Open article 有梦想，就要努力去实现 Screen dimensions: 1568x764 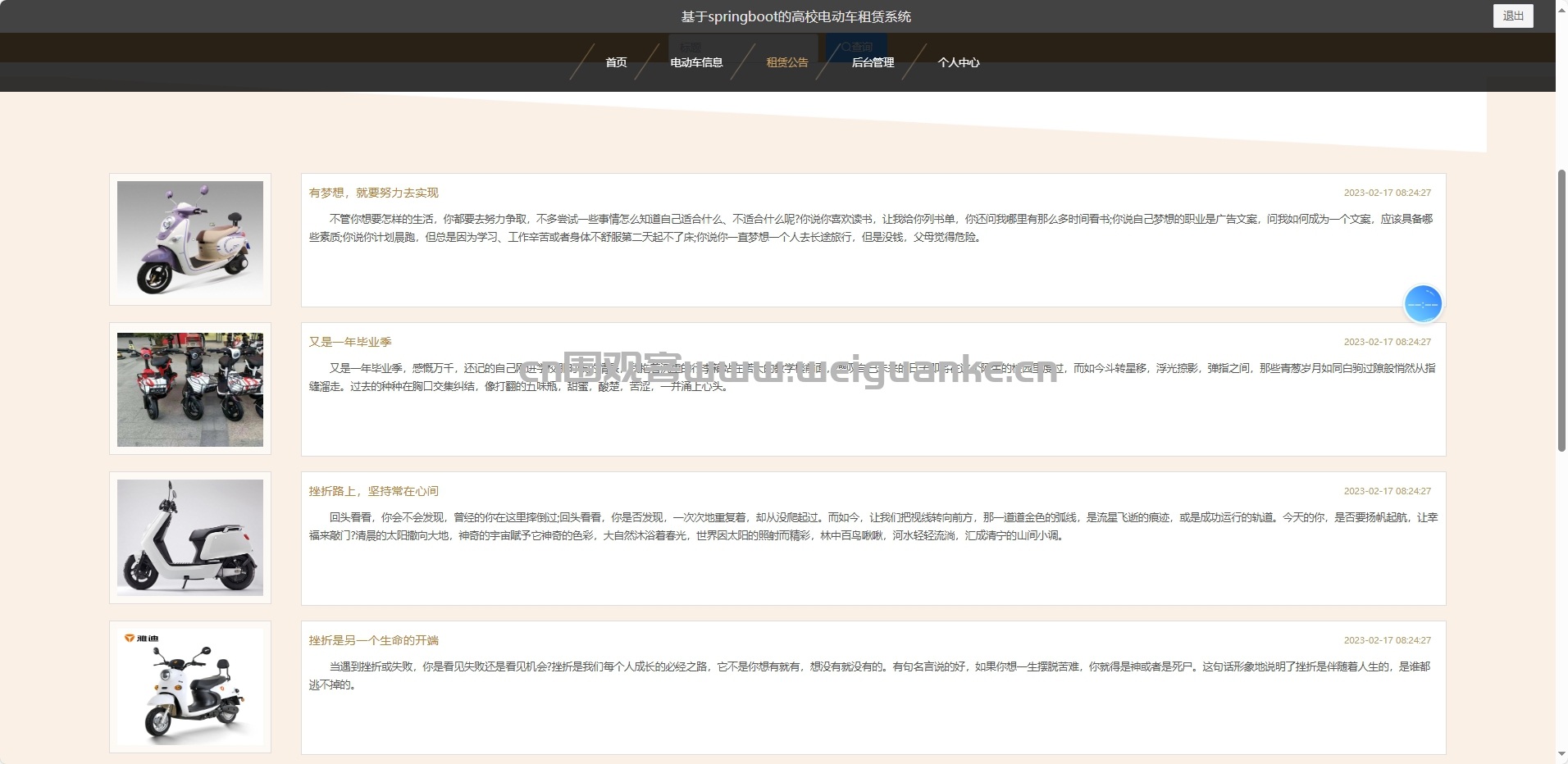tap(374, 193)
